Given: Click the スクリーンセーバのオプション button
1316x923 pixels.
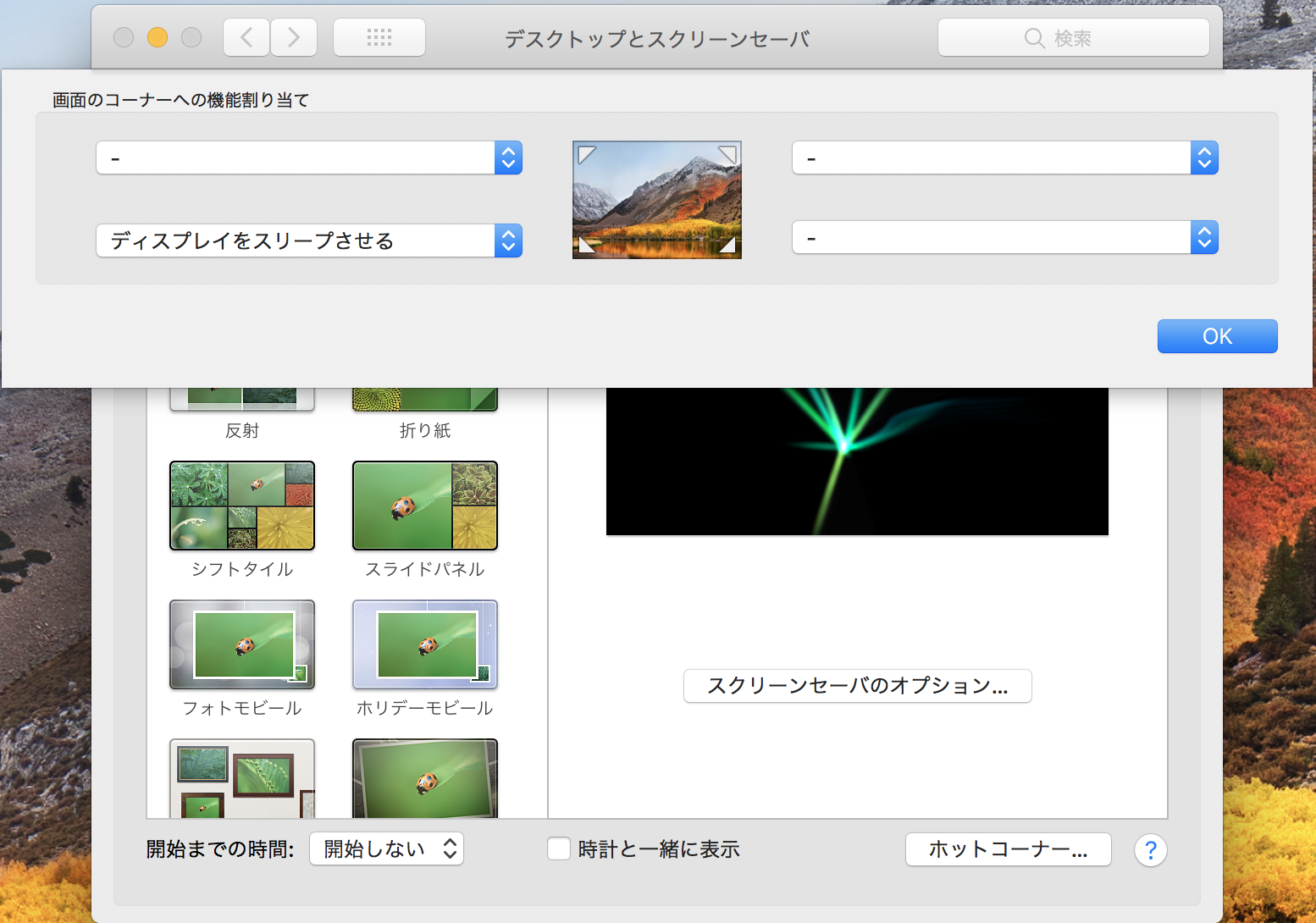Looking at the screenshot, I should point(857,686).
